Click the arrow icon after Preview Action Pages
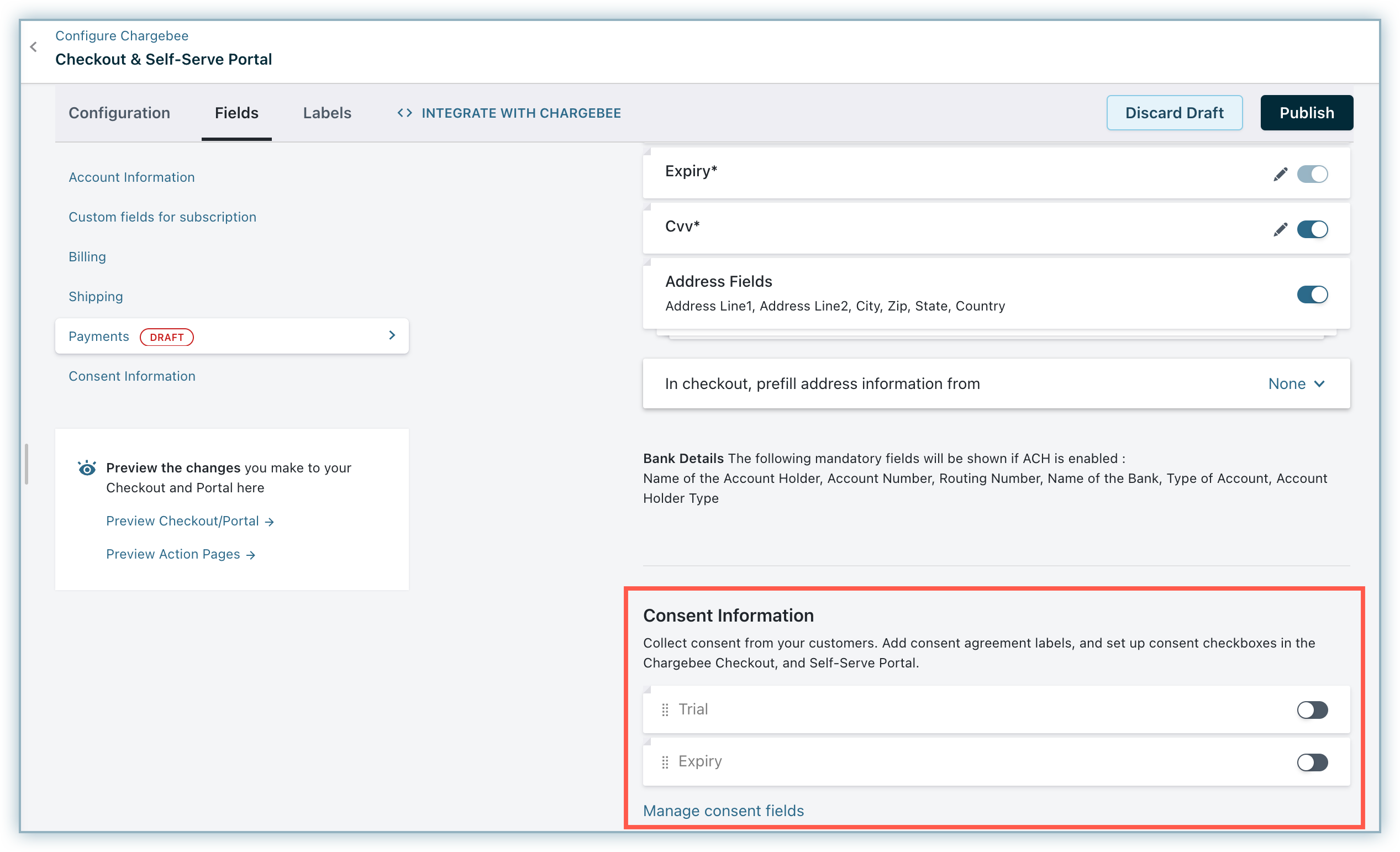Image resolution: width=1400 pixels, height=852 pixels. pos(251,555)
